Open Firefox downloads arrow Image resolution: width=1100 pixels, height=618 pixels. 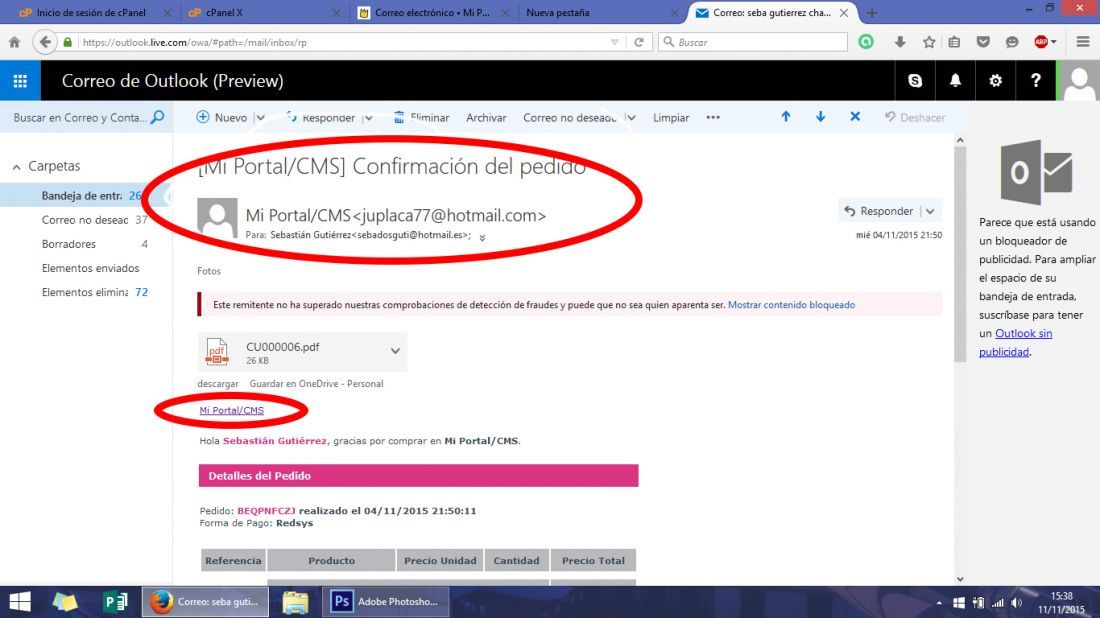(899, 42)
